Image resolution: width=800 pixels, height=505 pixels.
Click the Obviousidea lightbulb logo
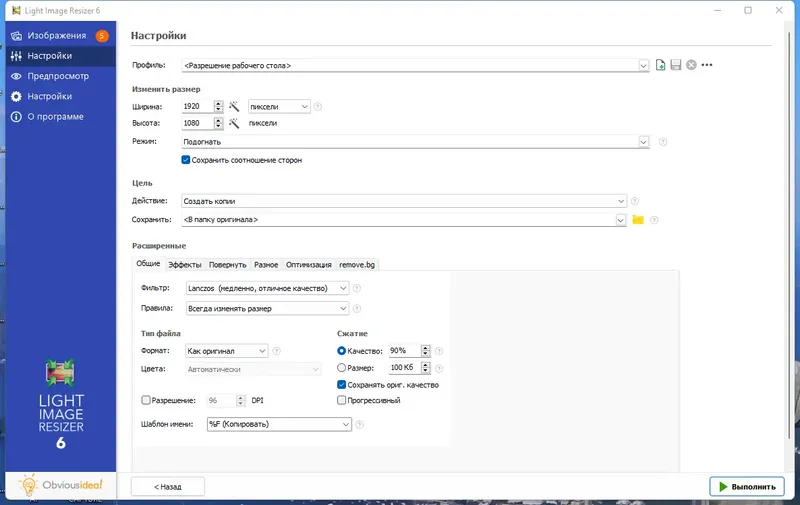(x=61, y=485)
